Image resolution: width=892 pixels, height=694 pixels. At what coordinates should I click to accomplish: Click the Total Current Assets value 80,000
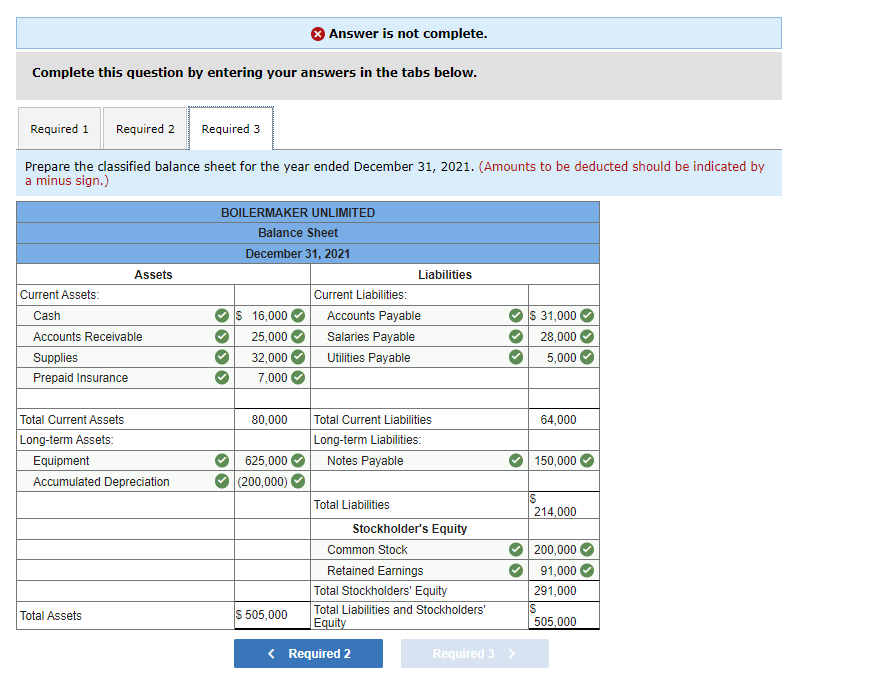point(270,420)
